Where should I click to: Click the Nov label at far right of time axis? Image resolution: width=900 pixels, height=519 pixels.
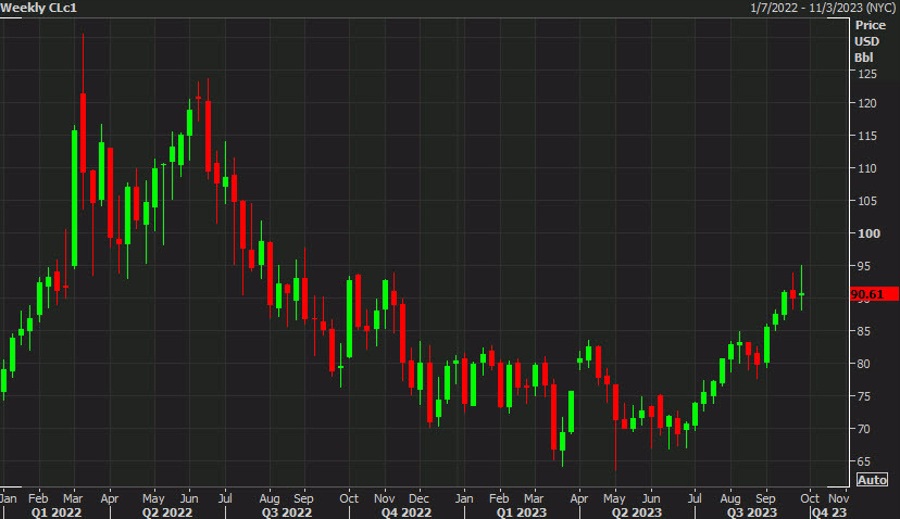[838, 497]
